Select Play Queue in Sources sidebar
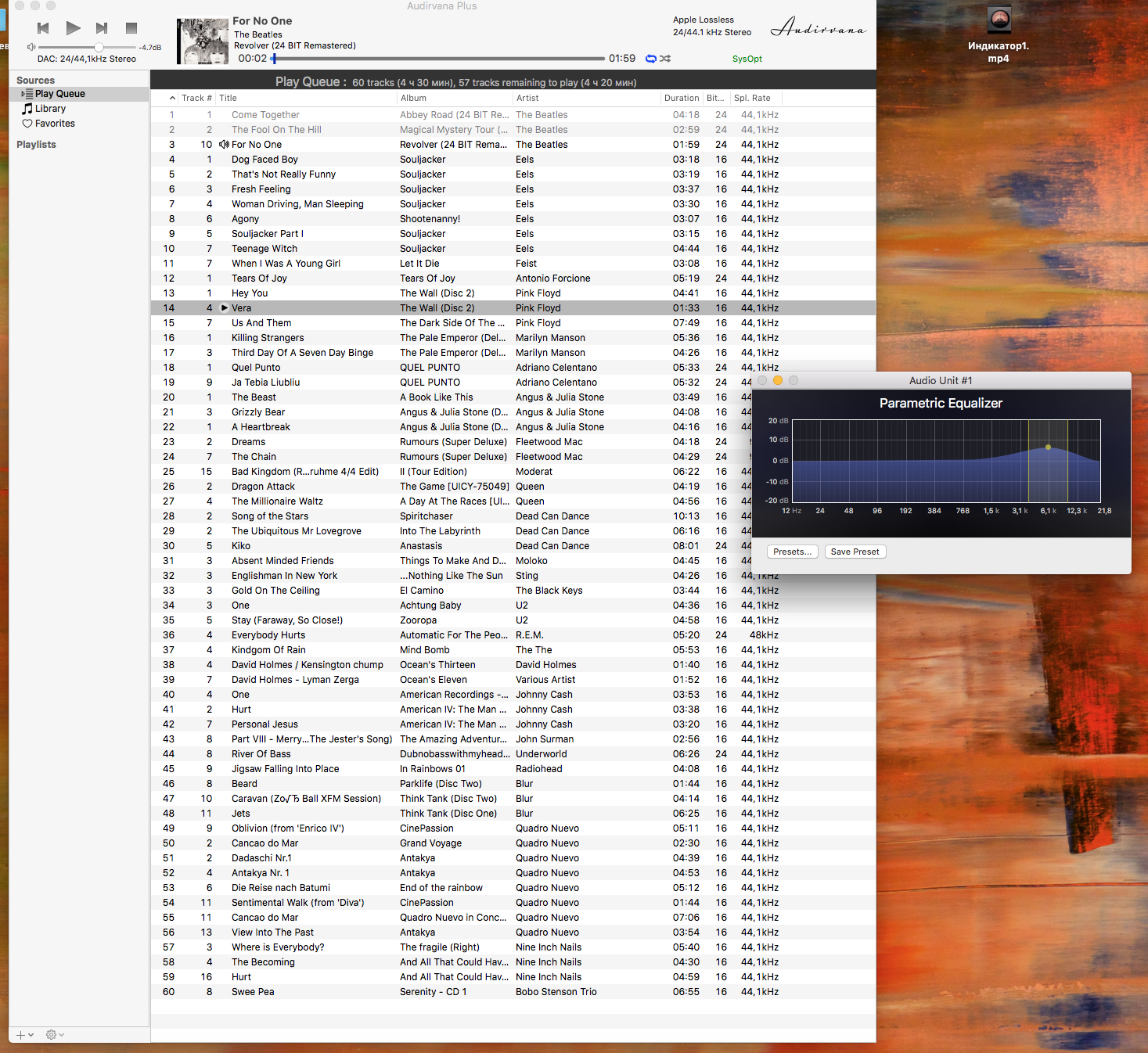Image resolution: width=1148 pixels, height=1053 pixels. [x=78, y=94]
